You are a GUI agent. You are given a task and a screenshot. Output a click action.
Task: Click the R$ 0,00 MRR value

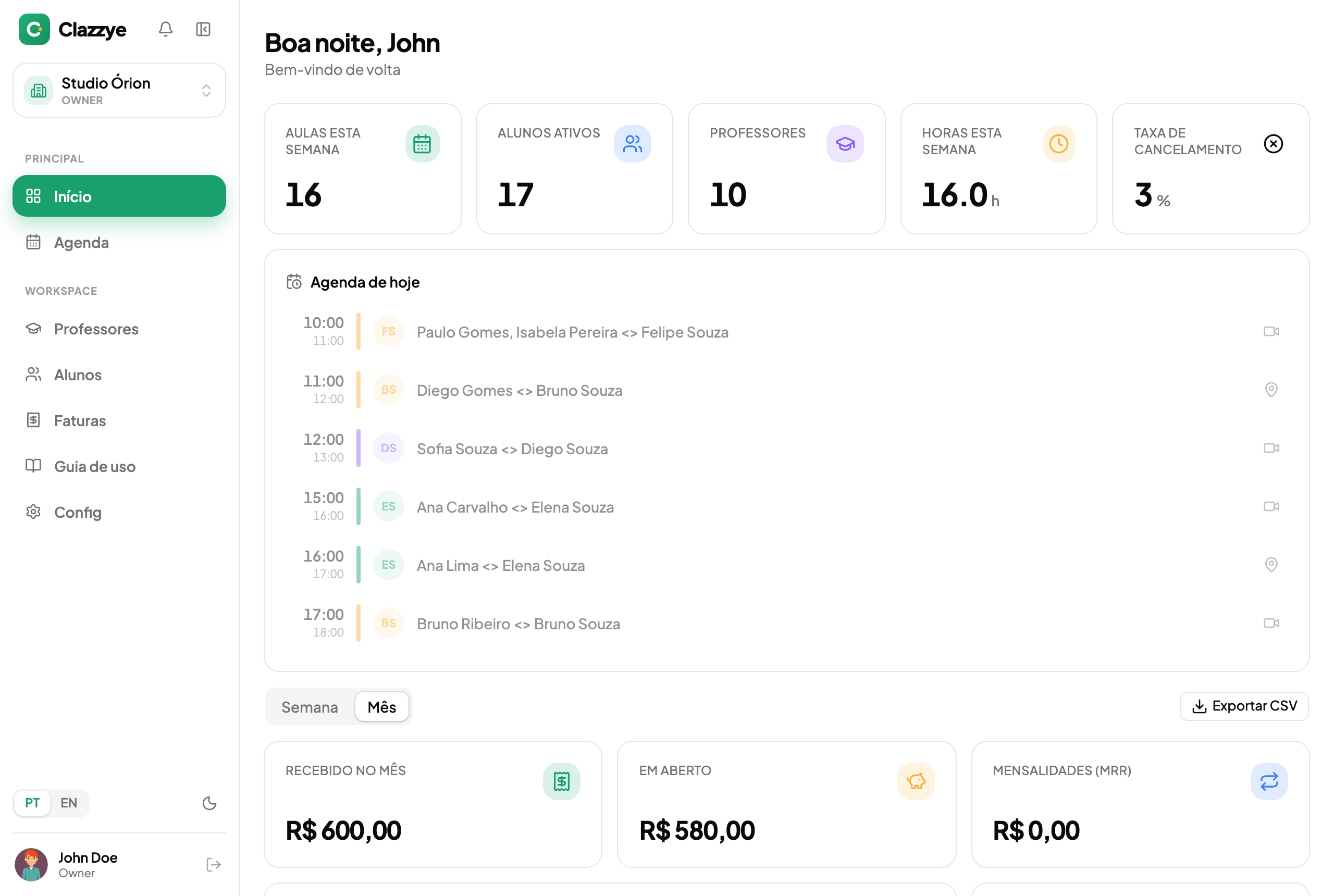pos(1035,830)
